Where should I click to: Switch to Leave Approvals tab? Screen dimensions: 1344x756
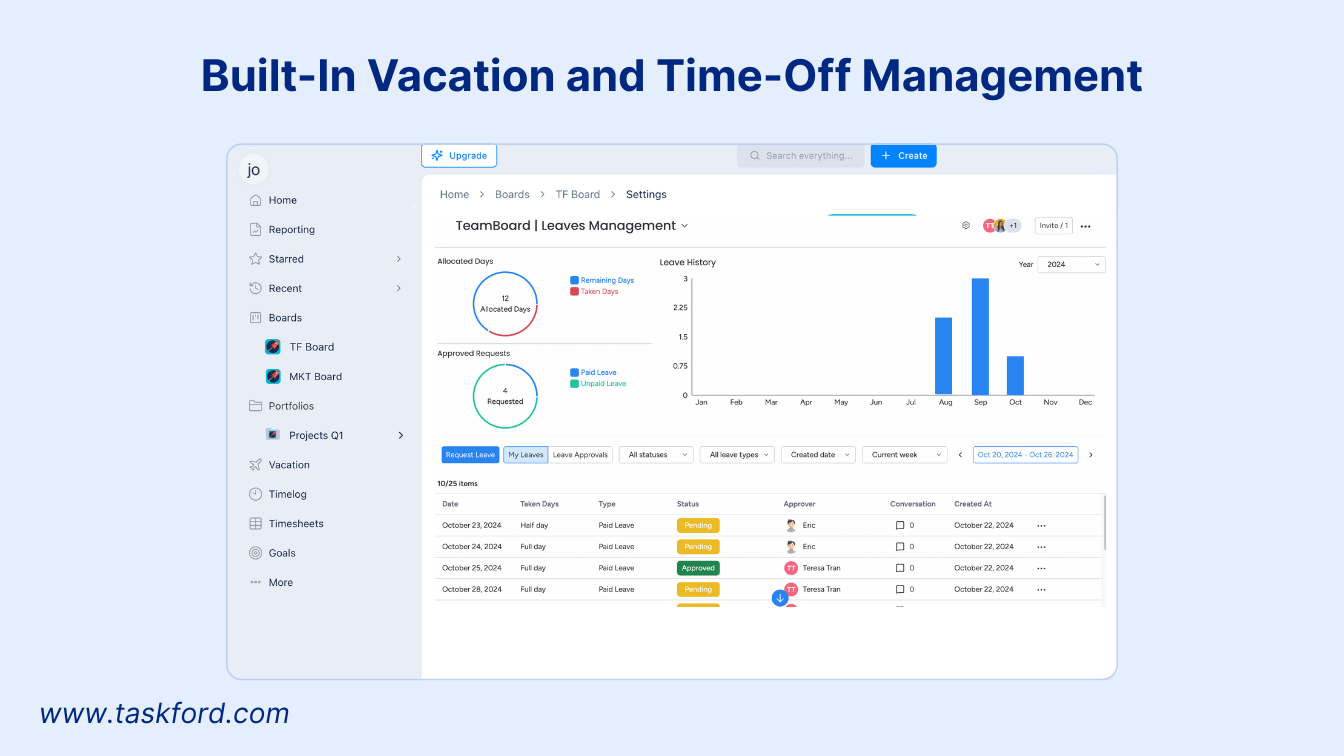tap(580, 455)
